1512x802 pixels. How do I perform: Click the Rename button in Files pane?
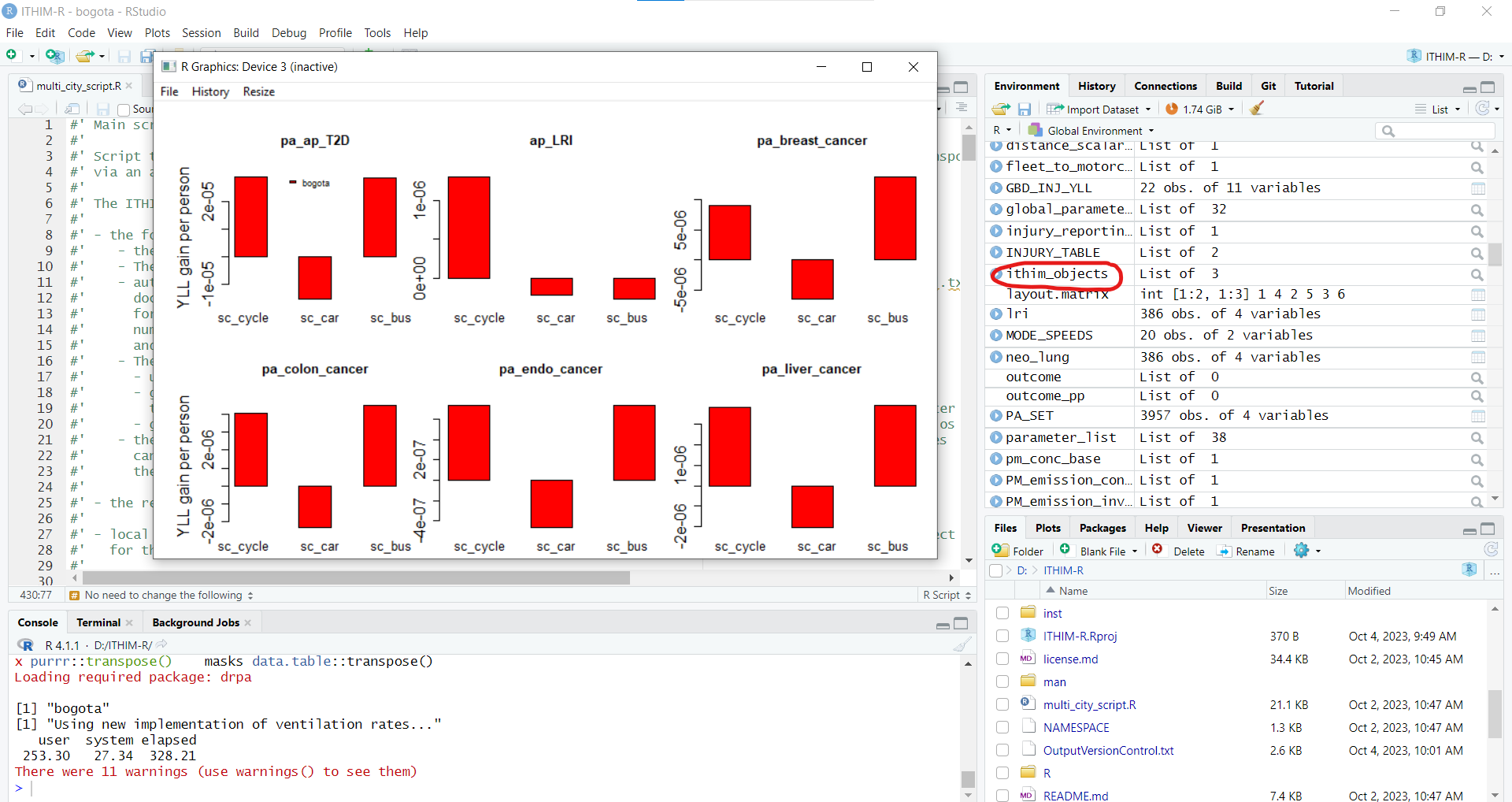click(1246, 551)
